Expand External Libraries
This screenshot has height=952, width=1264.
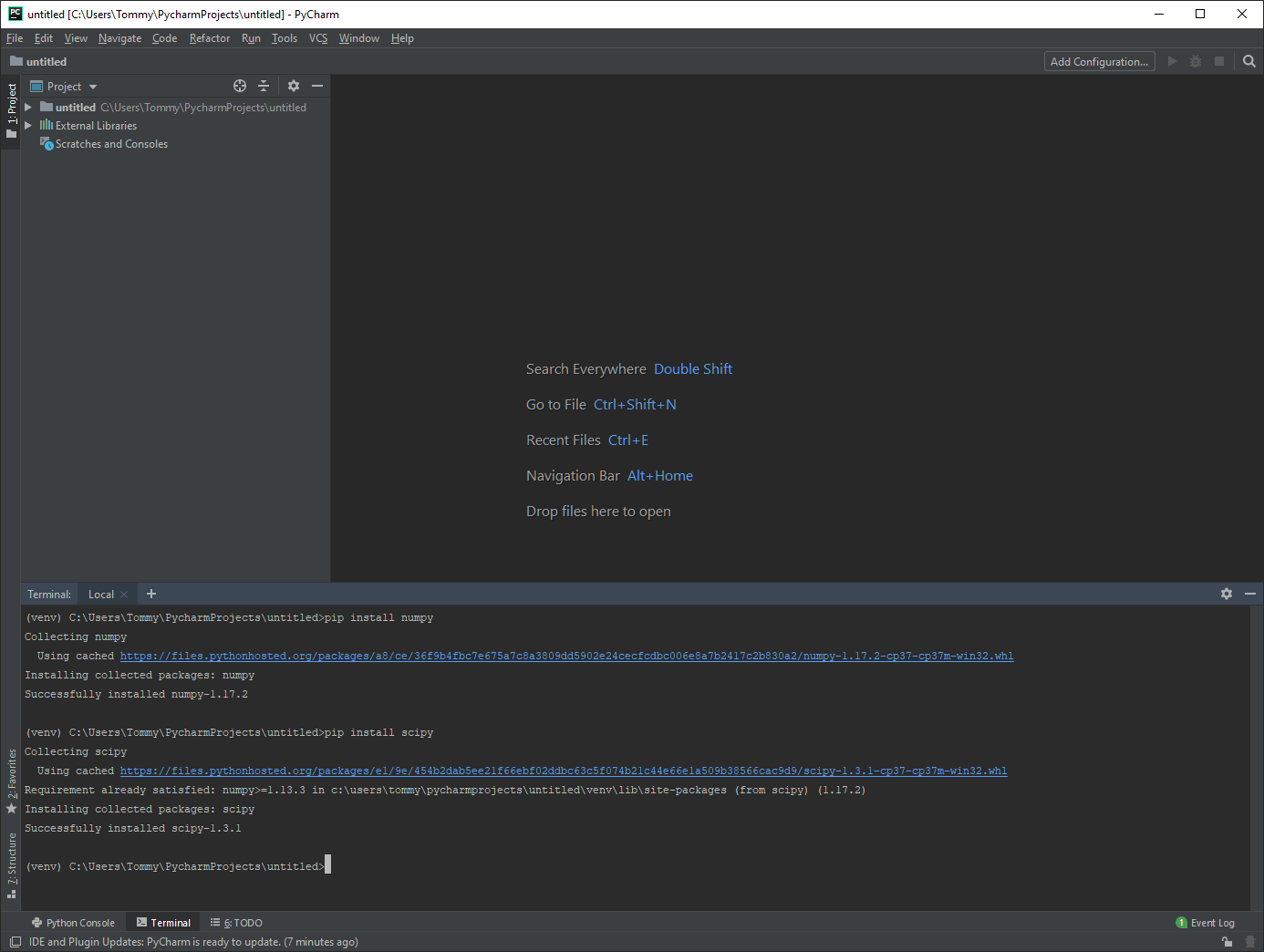pyautogui.click(x=28, y=125)
